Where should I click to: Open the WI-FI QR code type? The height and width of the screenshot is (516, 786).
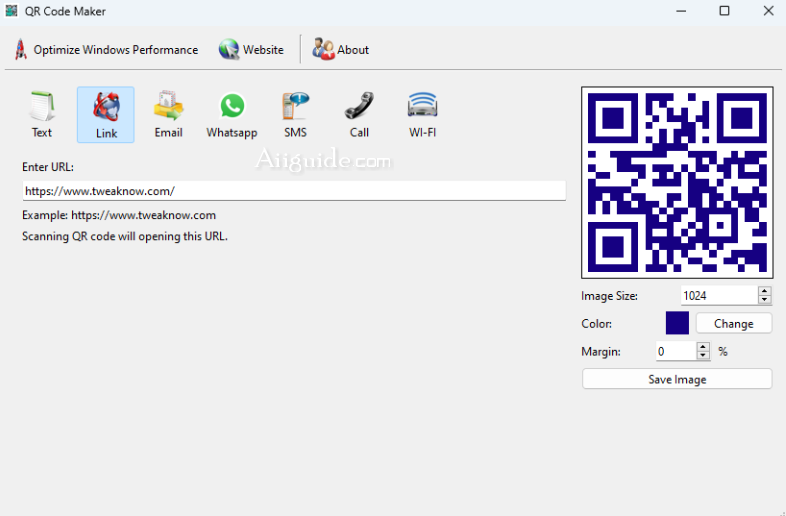(422, 115)
